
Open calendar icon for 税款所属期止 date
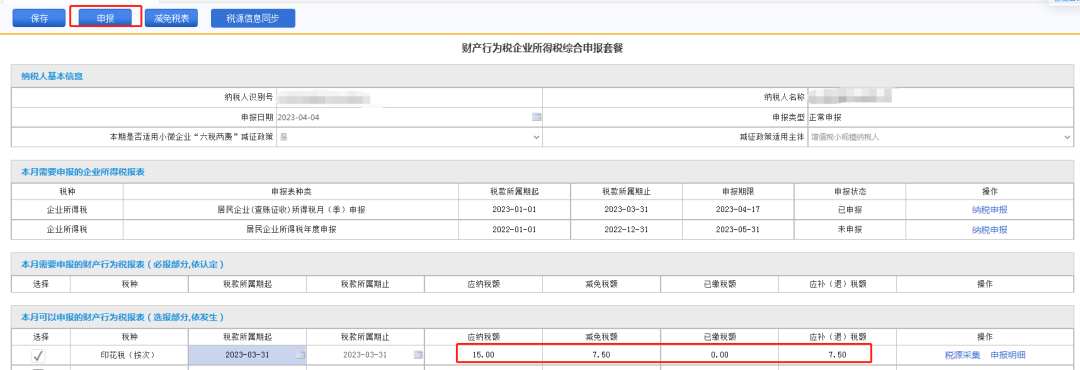(x=418, y=355)
